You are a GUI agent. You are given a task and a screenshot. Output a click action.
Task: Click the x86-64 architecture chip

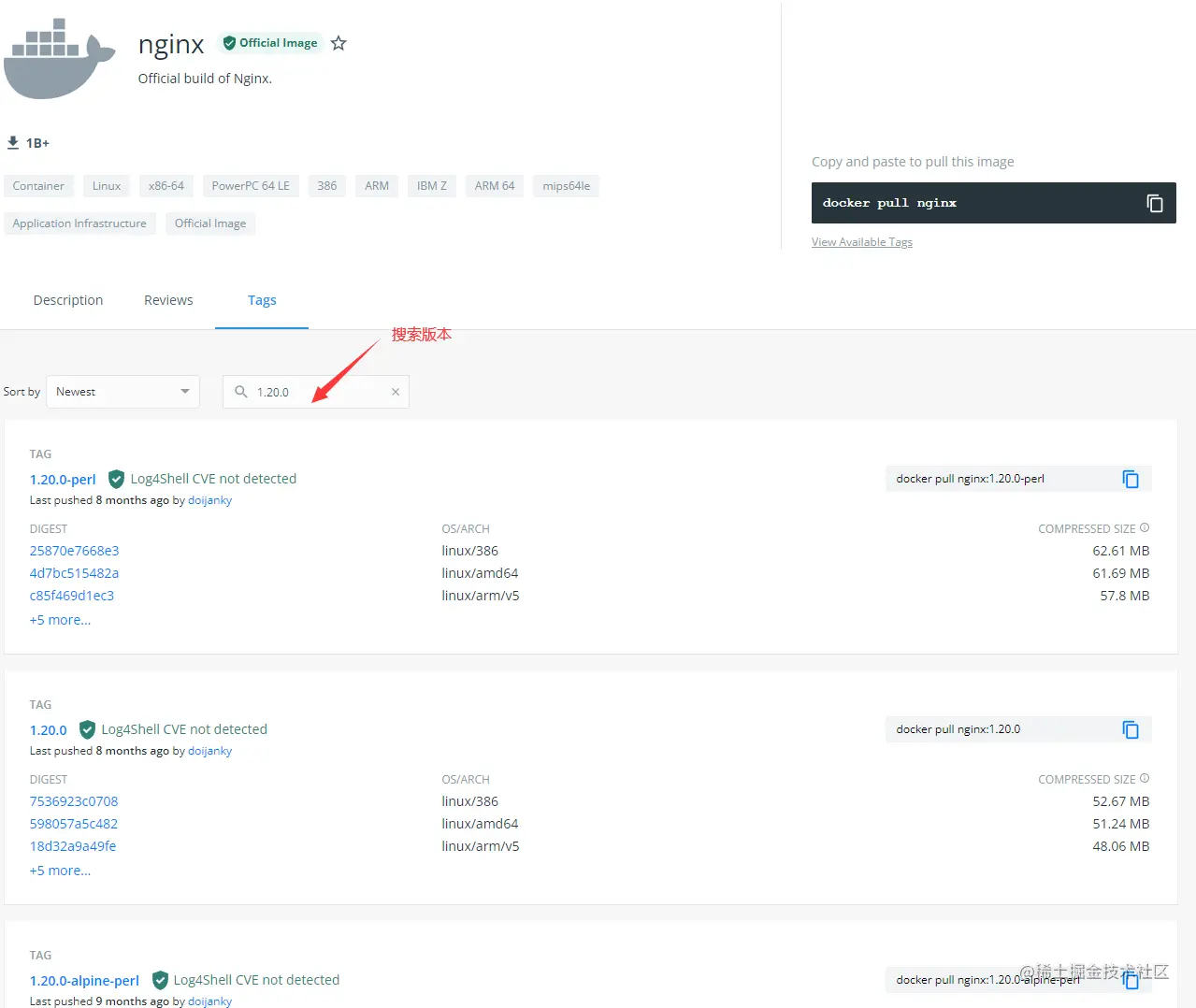pyautogui.click(x=166, y=186)
